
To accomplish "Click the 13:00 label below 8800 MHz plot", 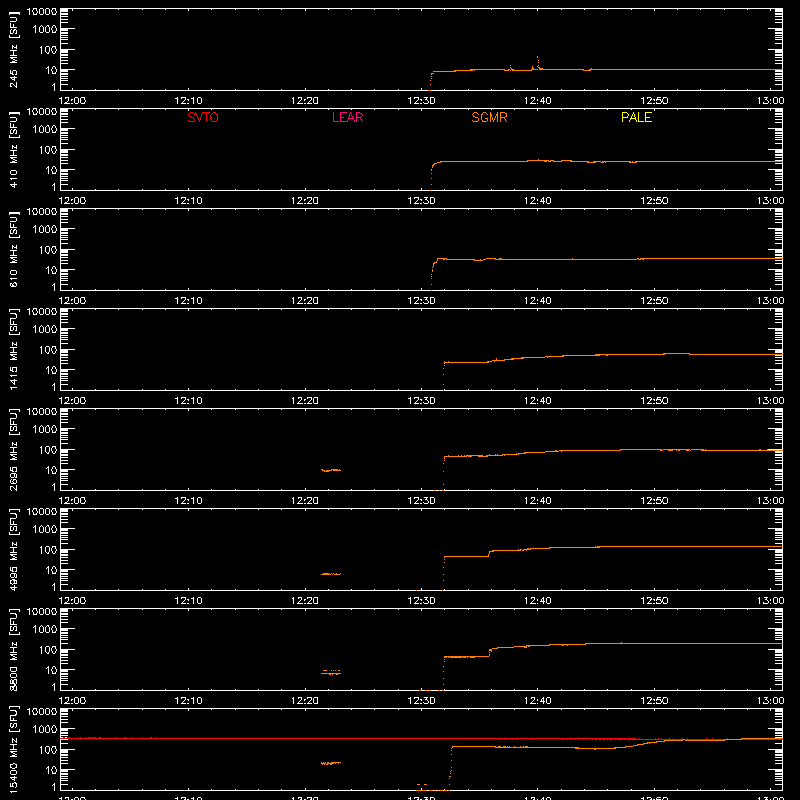I will click(770, 701).
